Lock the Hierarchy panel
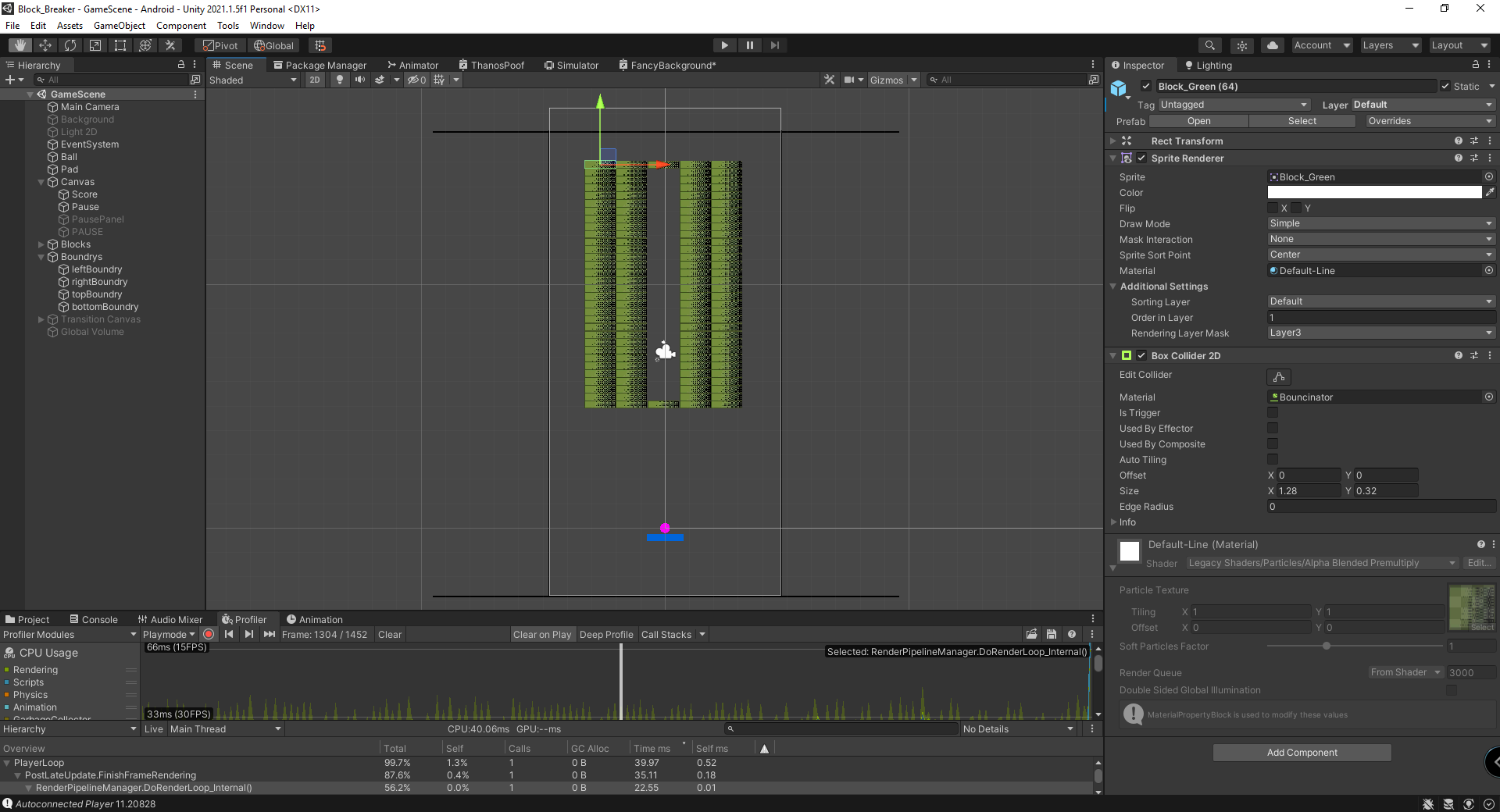Screen dimensions: 1500x812 click(181, 65)
